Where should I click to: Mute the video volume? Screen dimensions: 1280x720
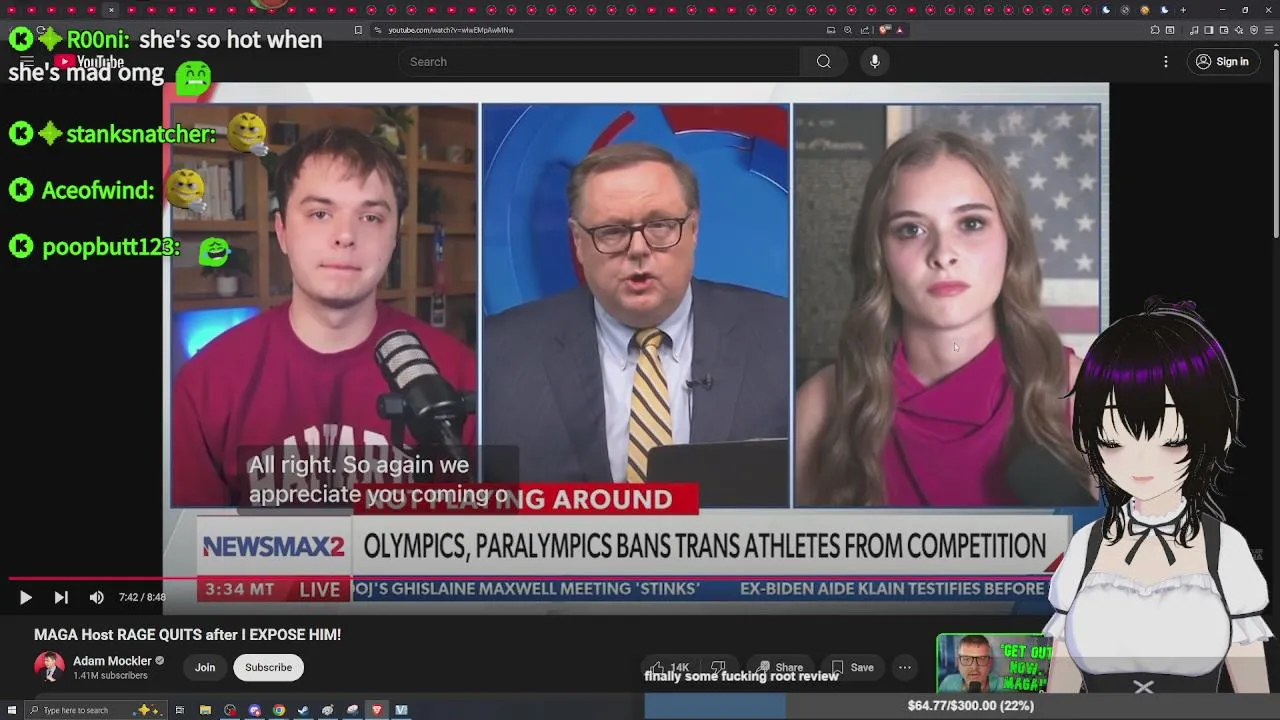(96, 597)
